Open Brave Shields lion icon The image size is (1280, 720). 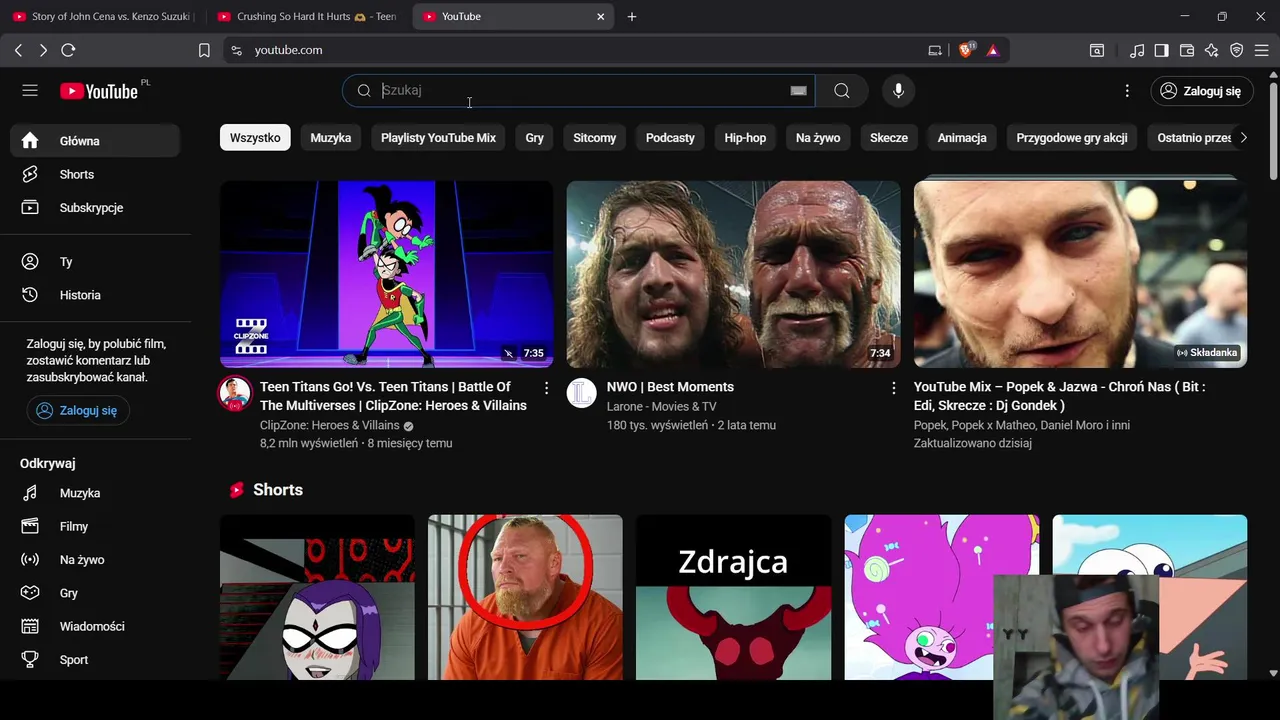pos(966,50)
